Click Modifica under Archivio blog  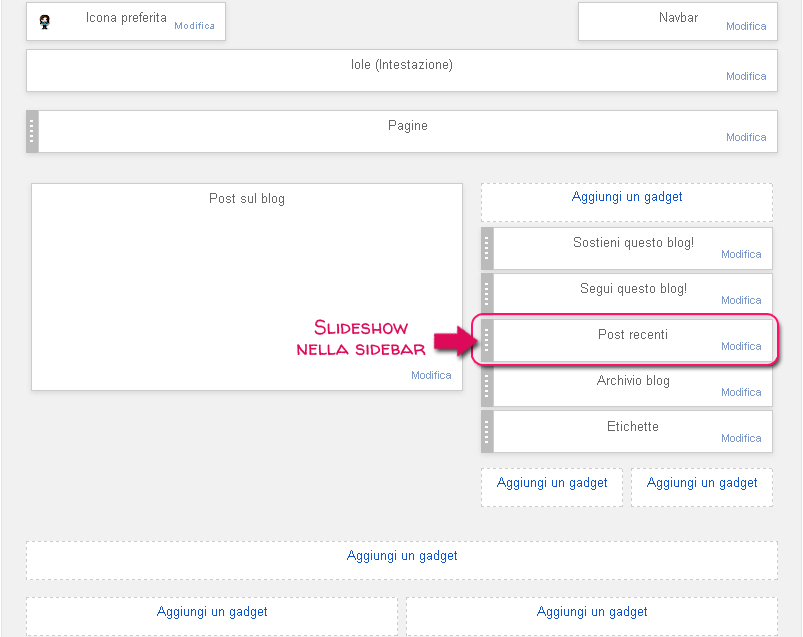point(741,392)
